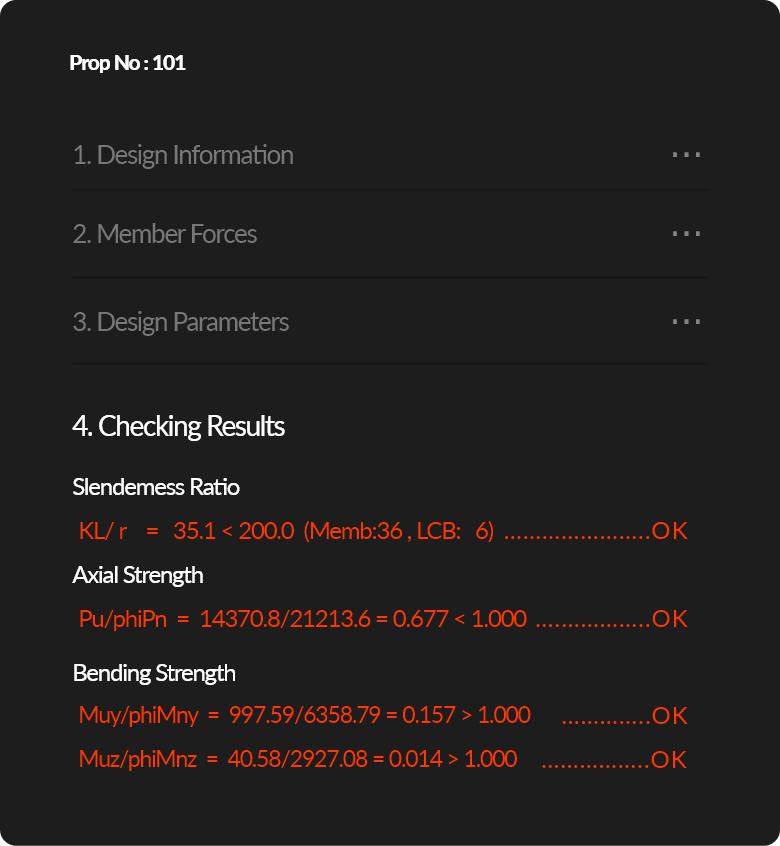Click OK status of the KL/r check
The width and height of the screenshot is (780, 846).
coord(669,531)
